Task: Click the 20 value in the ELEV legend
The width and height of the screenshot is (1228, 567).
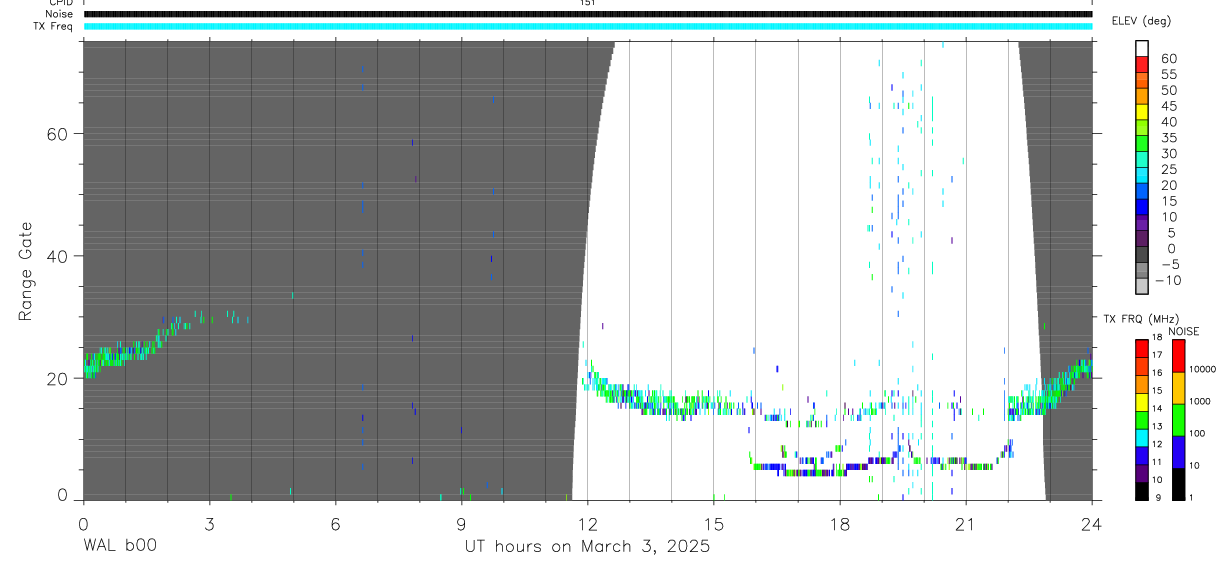Action: click(x=1167, y=185)
